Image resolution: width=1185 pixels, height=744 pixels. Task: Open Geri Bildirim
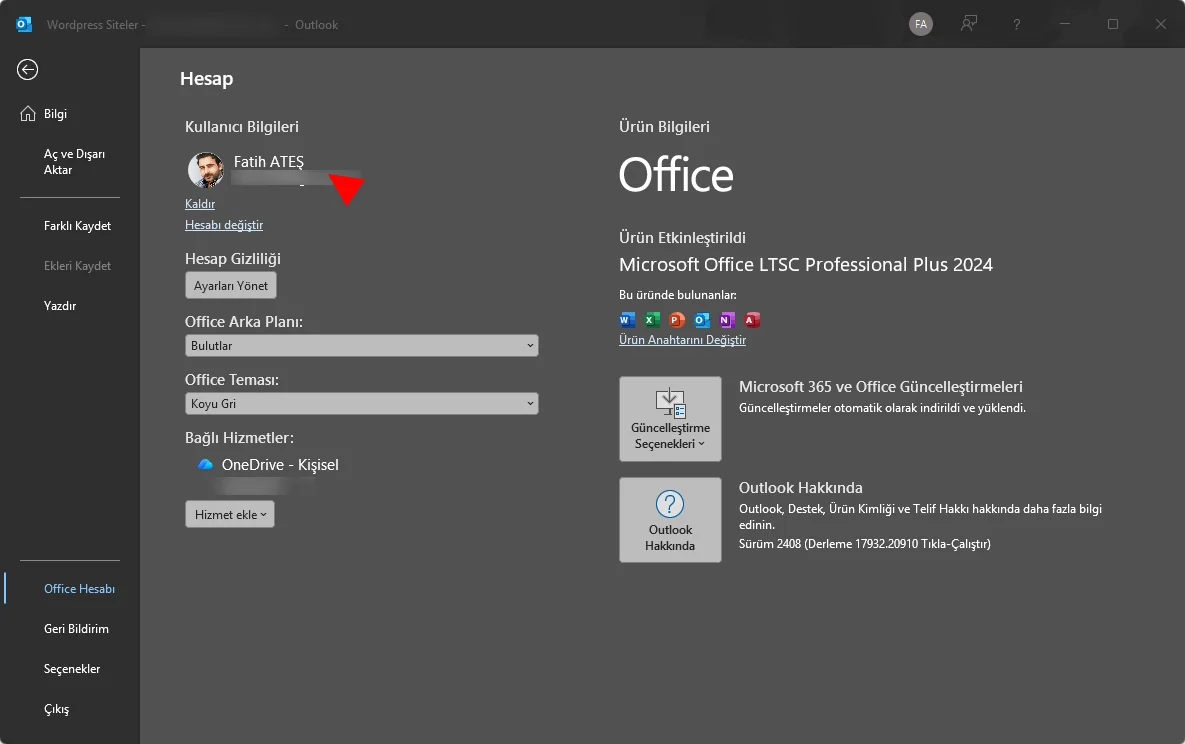click(76, 629)
